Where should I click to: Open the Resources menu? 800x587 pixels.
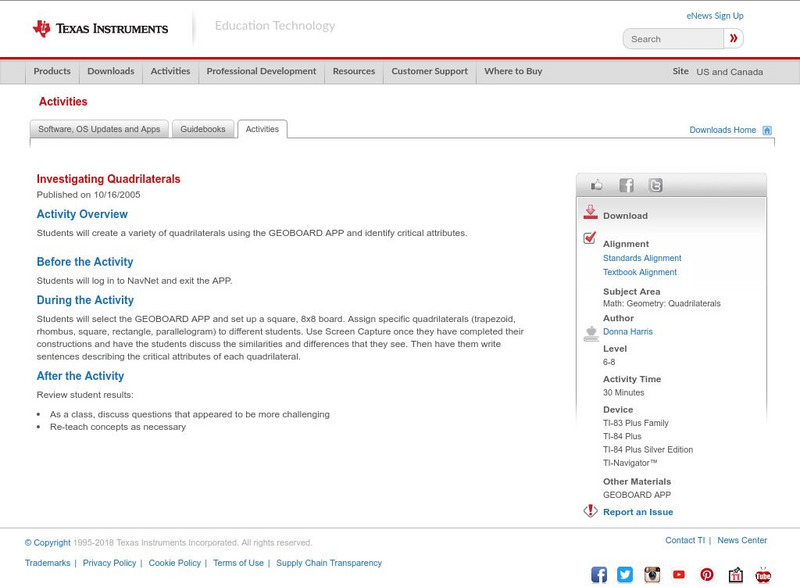(x=354, y=71)
